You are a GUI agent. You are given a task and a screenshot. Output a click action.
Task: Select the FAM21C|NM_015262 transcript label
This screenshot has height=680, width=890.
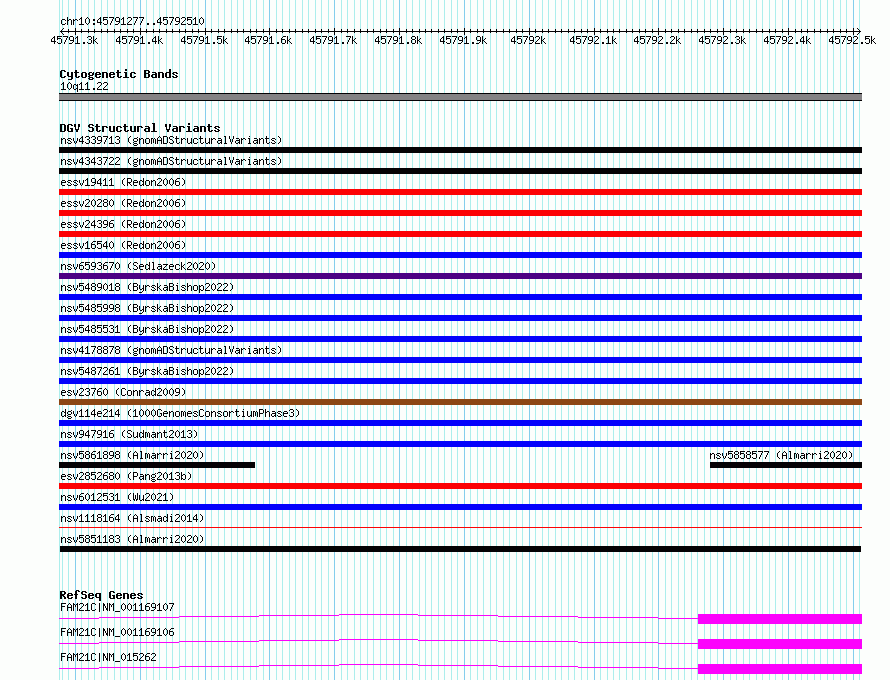(x=108, y=657)
